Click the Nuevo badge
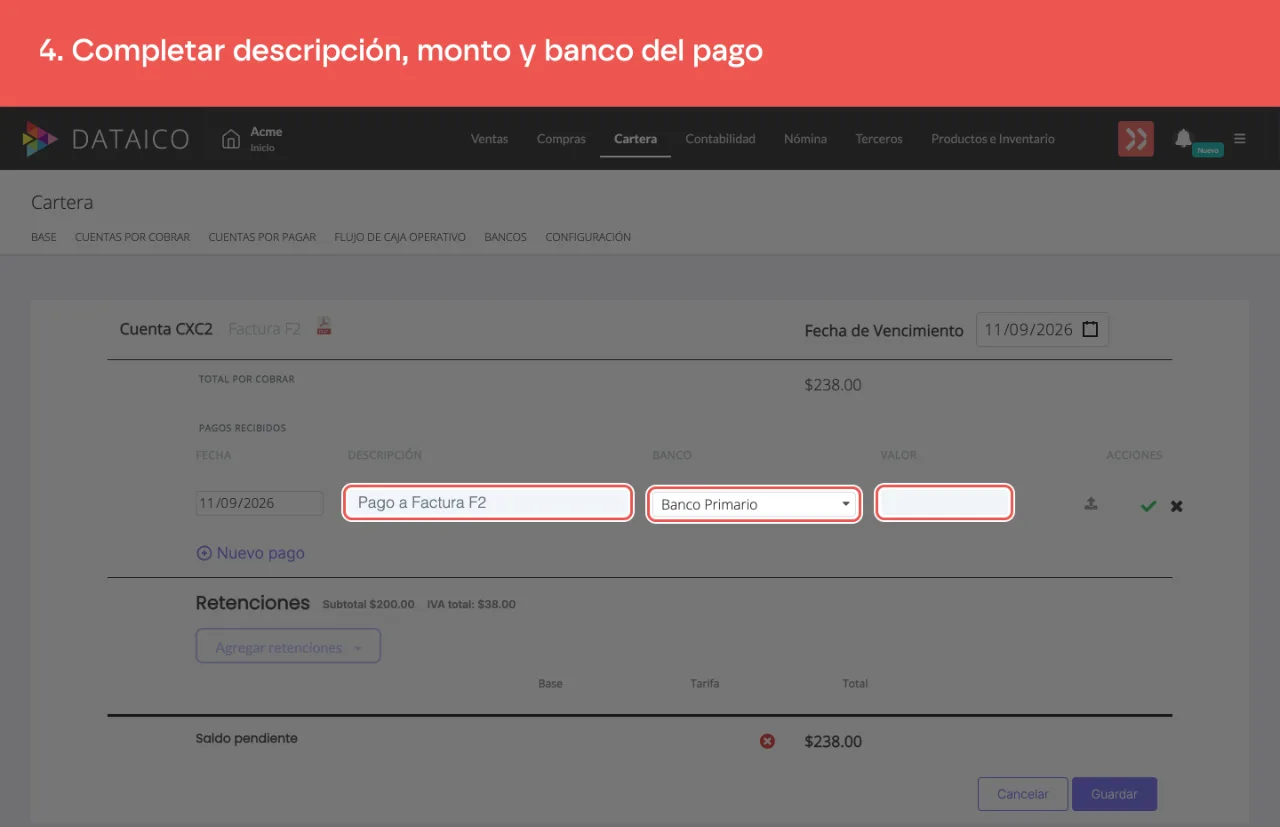This screenshot has height=827, width=1280. 1208,150
